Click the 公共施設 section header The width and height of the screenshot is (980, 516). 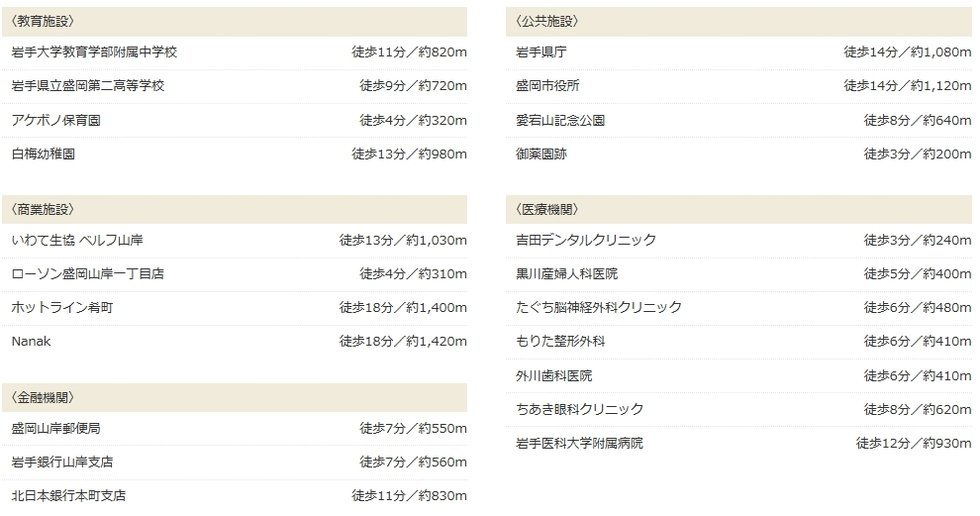(x=739, y=22)
